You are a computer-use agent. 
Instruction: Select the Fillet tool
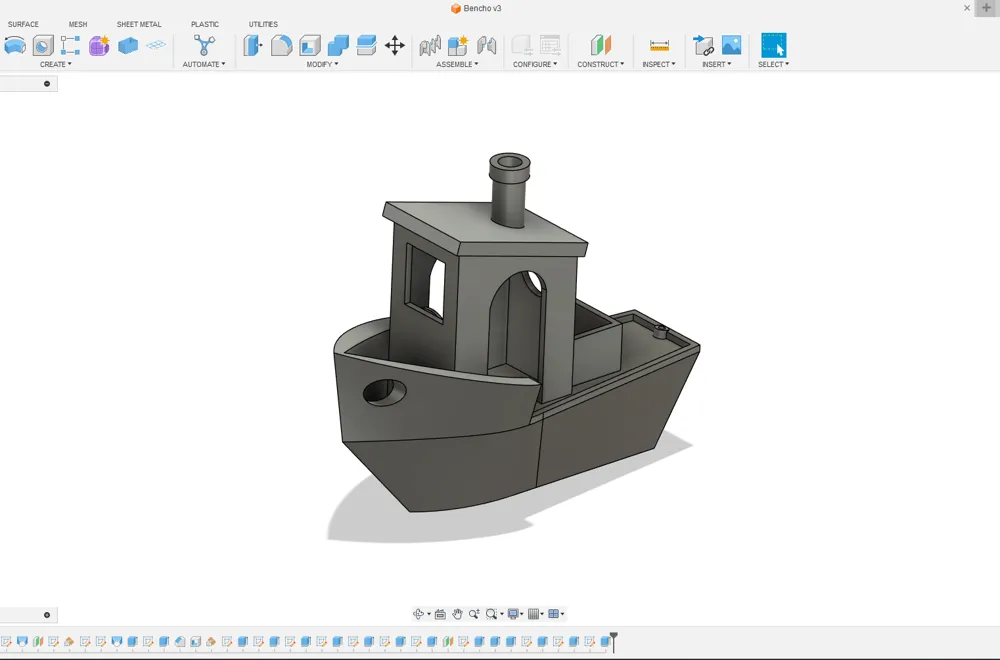[x=281, y=45]
